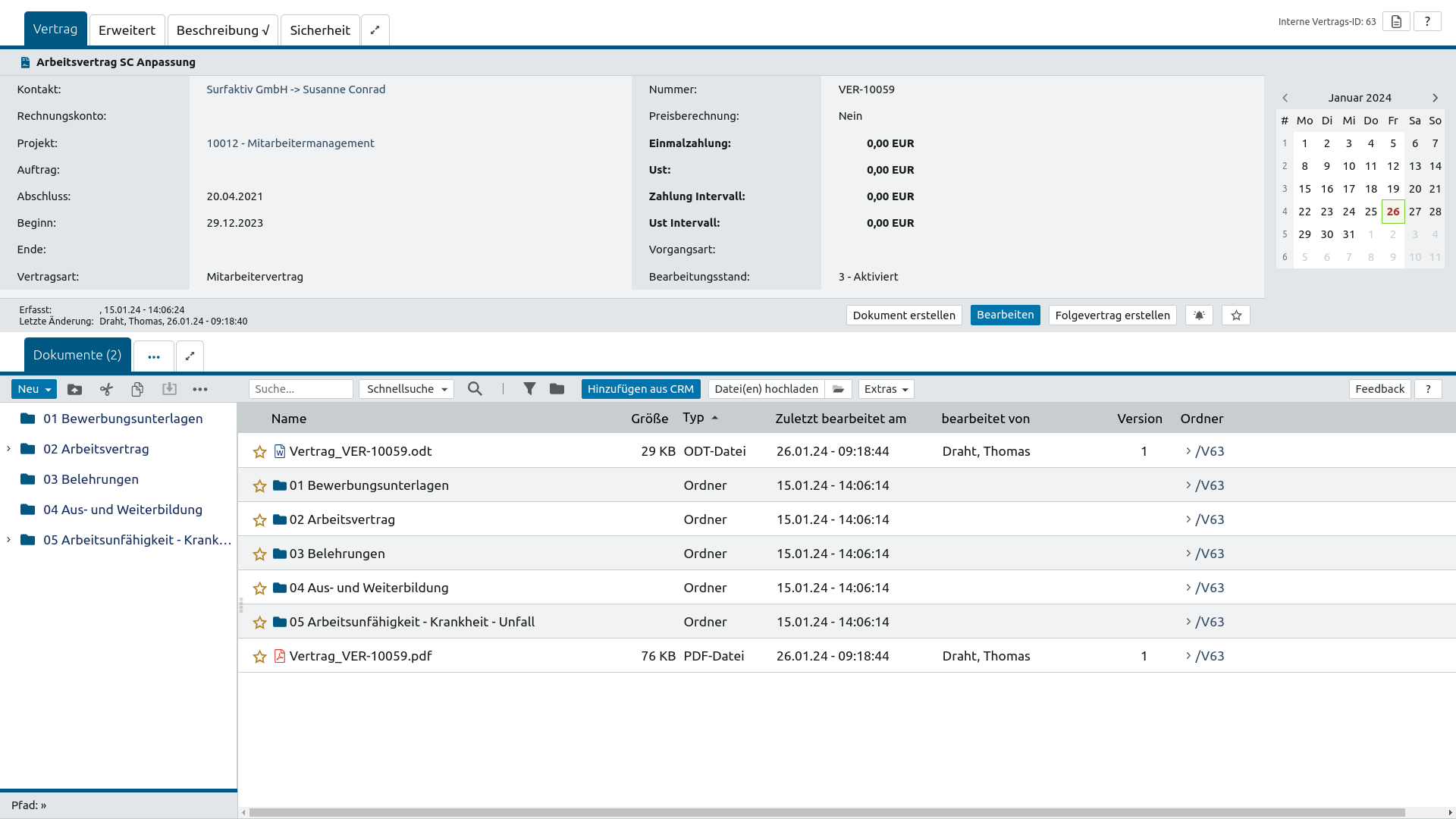The height and width of the screenshot is (819, 1456).
Task: Click the document icon next to Vertrags-ID
Action: tap(1396, 21)
